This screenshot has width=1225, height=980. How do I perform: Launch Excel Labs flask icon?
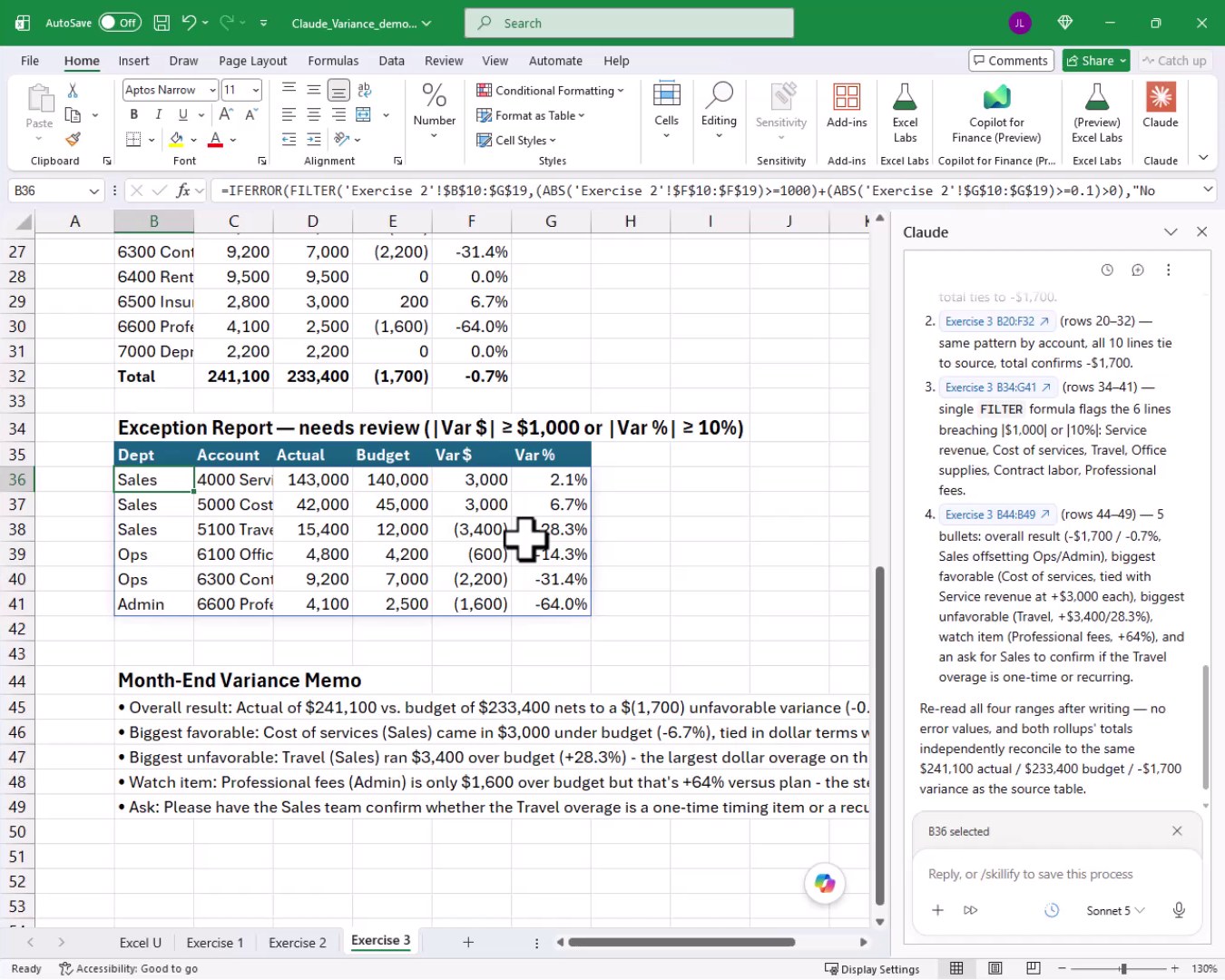(905, 113)
